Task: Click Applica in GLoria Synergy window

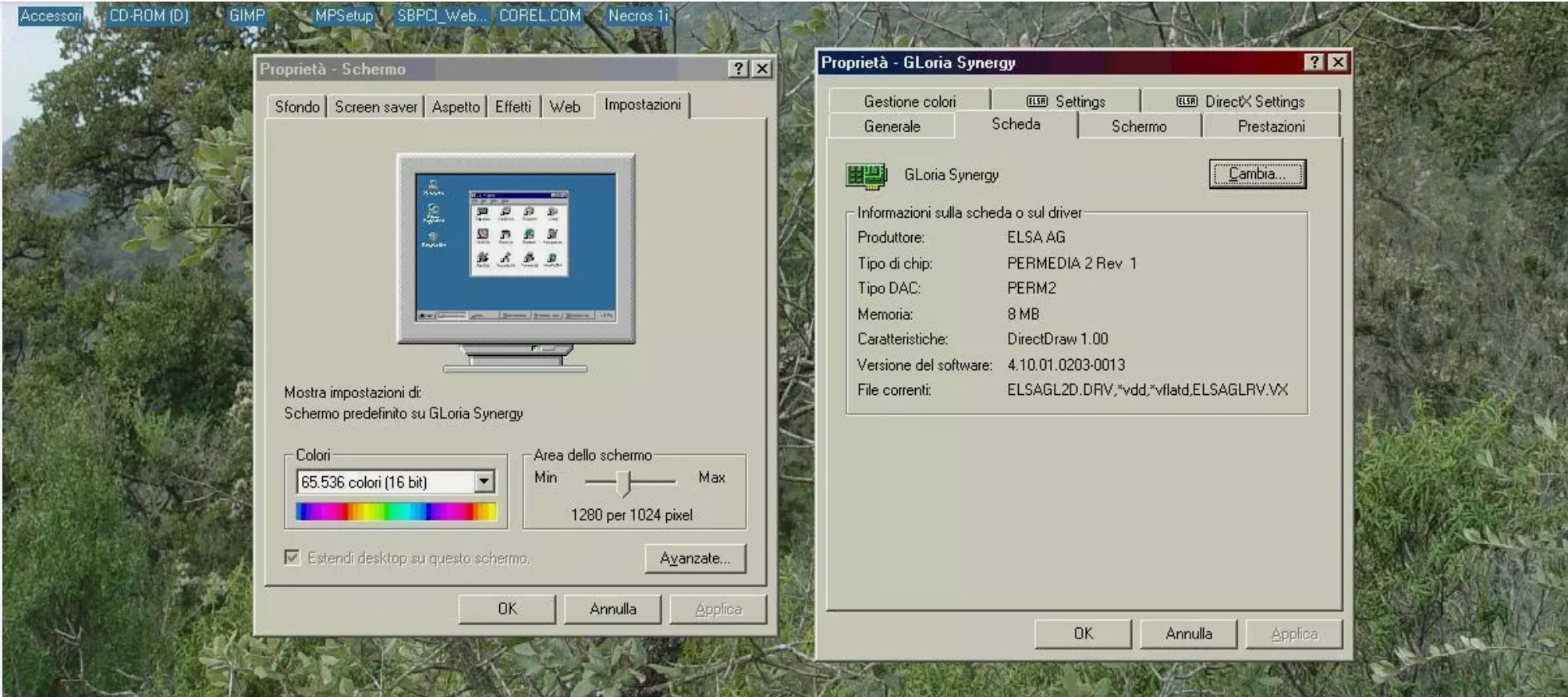Action: (1293, 634)
